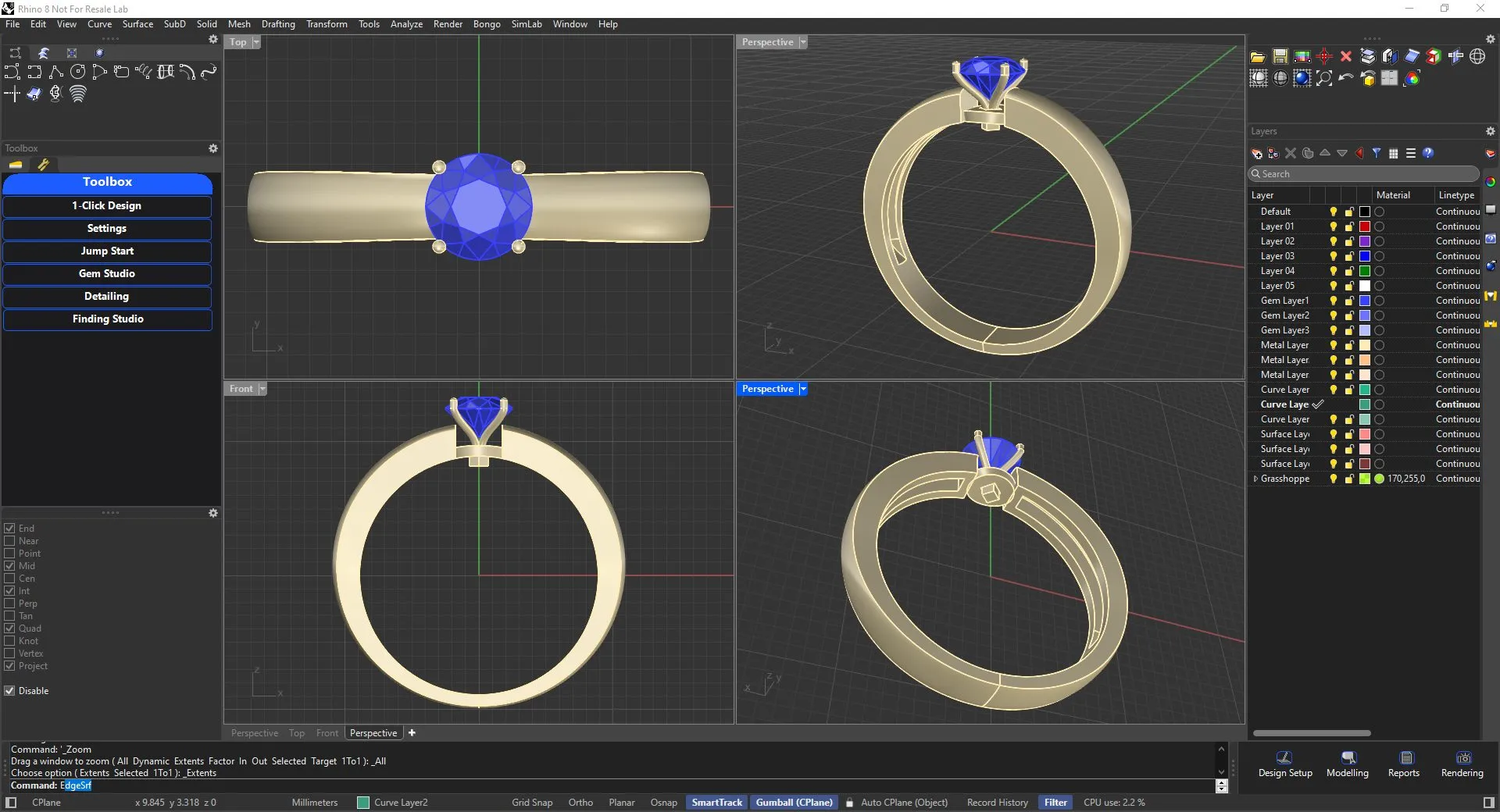The width and height of the screenshot is (1500, 812).
Task: Click the Open file folder icon
Action: tap(1258, 56)
